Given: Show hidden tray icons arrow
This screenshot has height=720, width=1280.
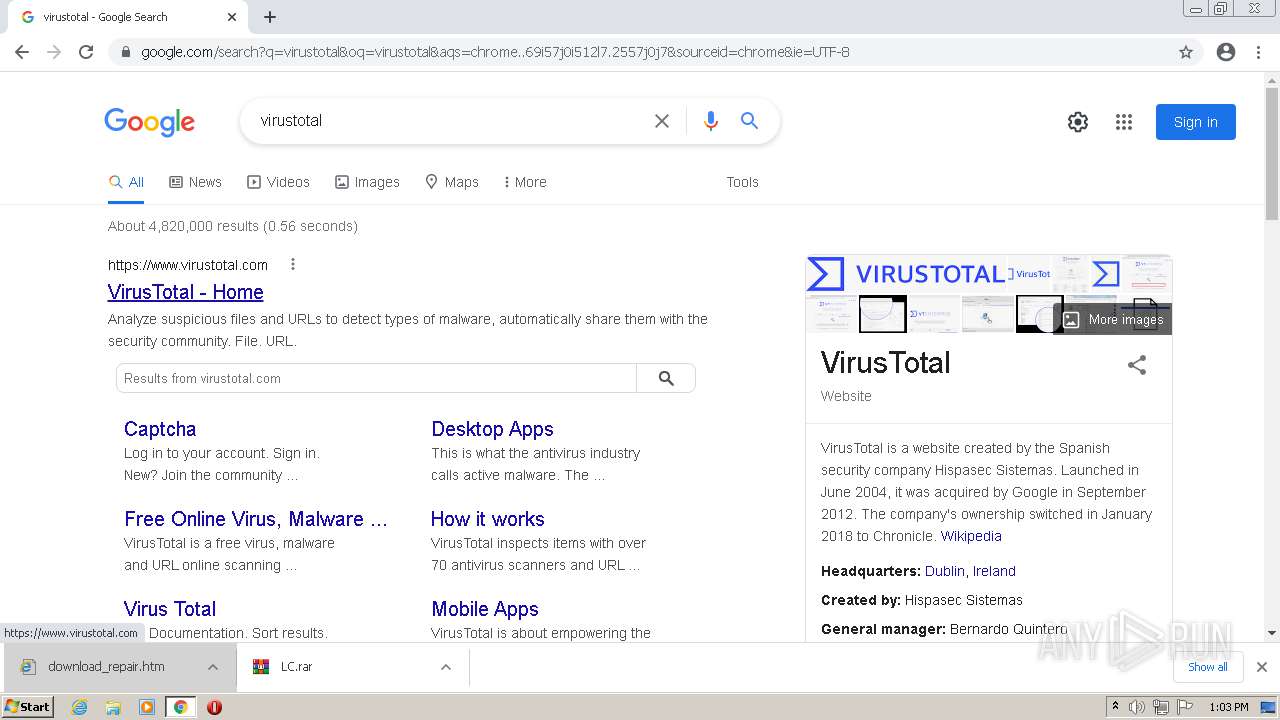Looking at the screenshot, I should click(1115, 707).
